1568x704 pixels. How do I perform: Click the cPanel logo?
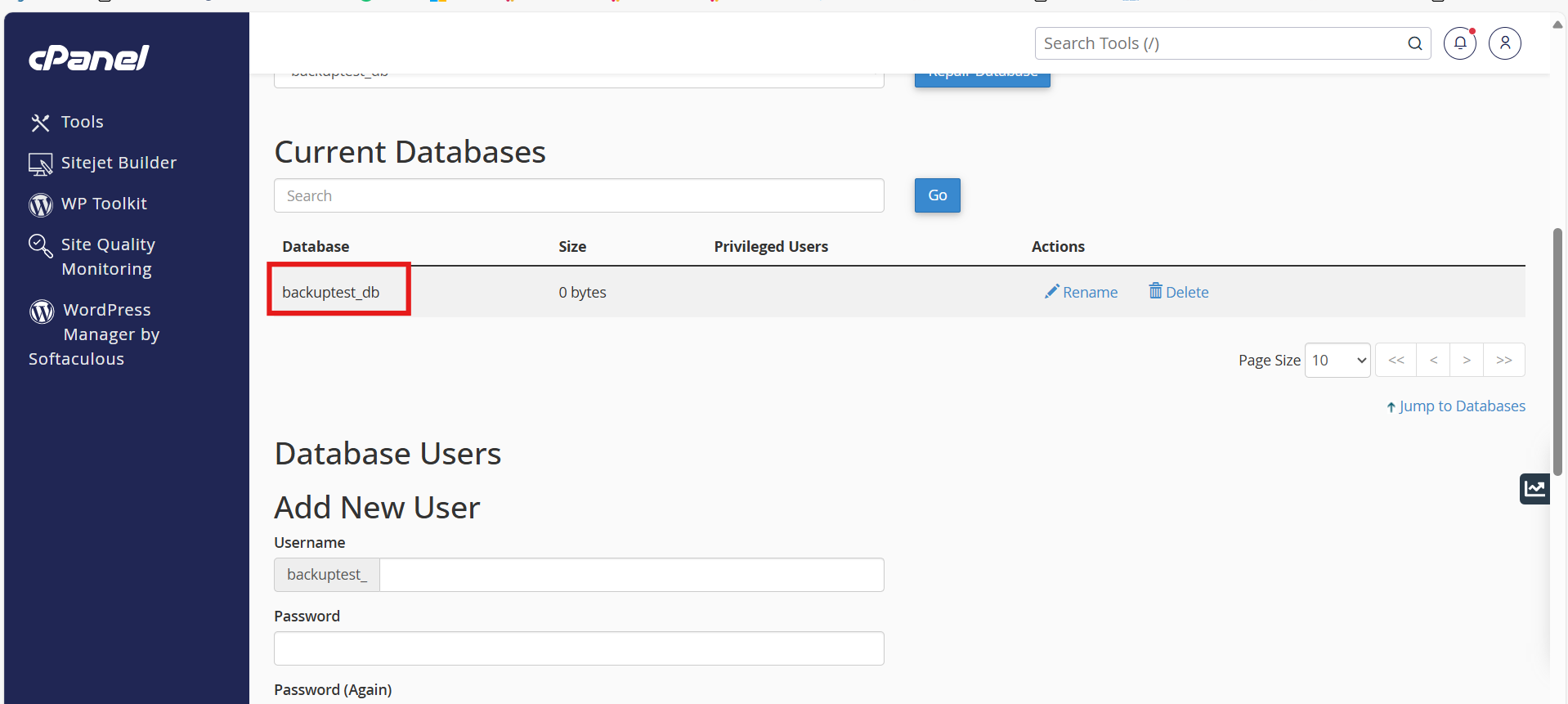(x=89, y=57)
